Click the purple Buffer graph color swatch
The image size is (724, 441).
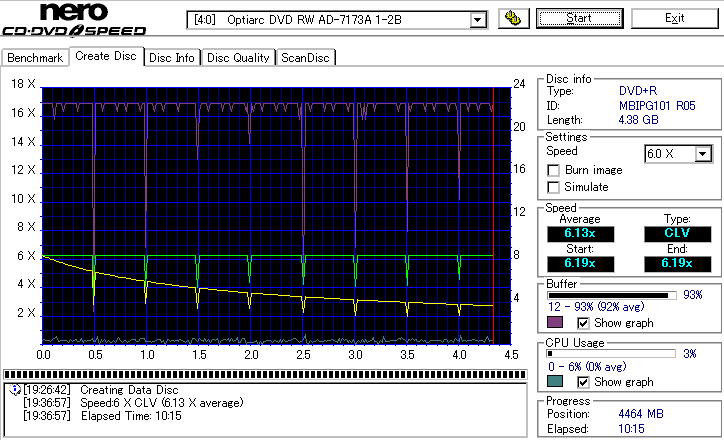[x=555, y=323]
